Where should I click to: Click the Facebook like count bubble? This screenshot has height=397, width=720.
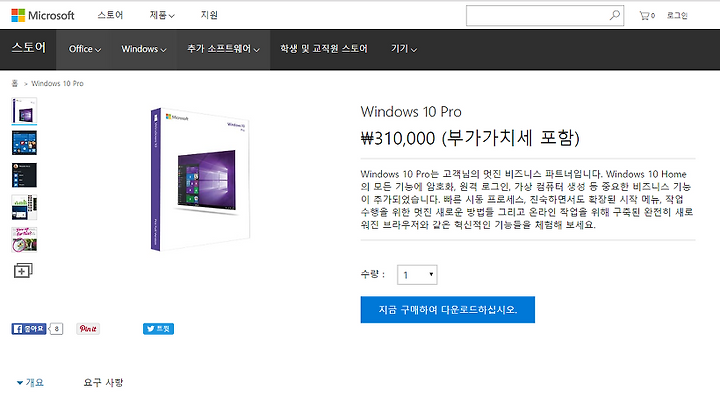pyautogui.click(x=56, y=329)
